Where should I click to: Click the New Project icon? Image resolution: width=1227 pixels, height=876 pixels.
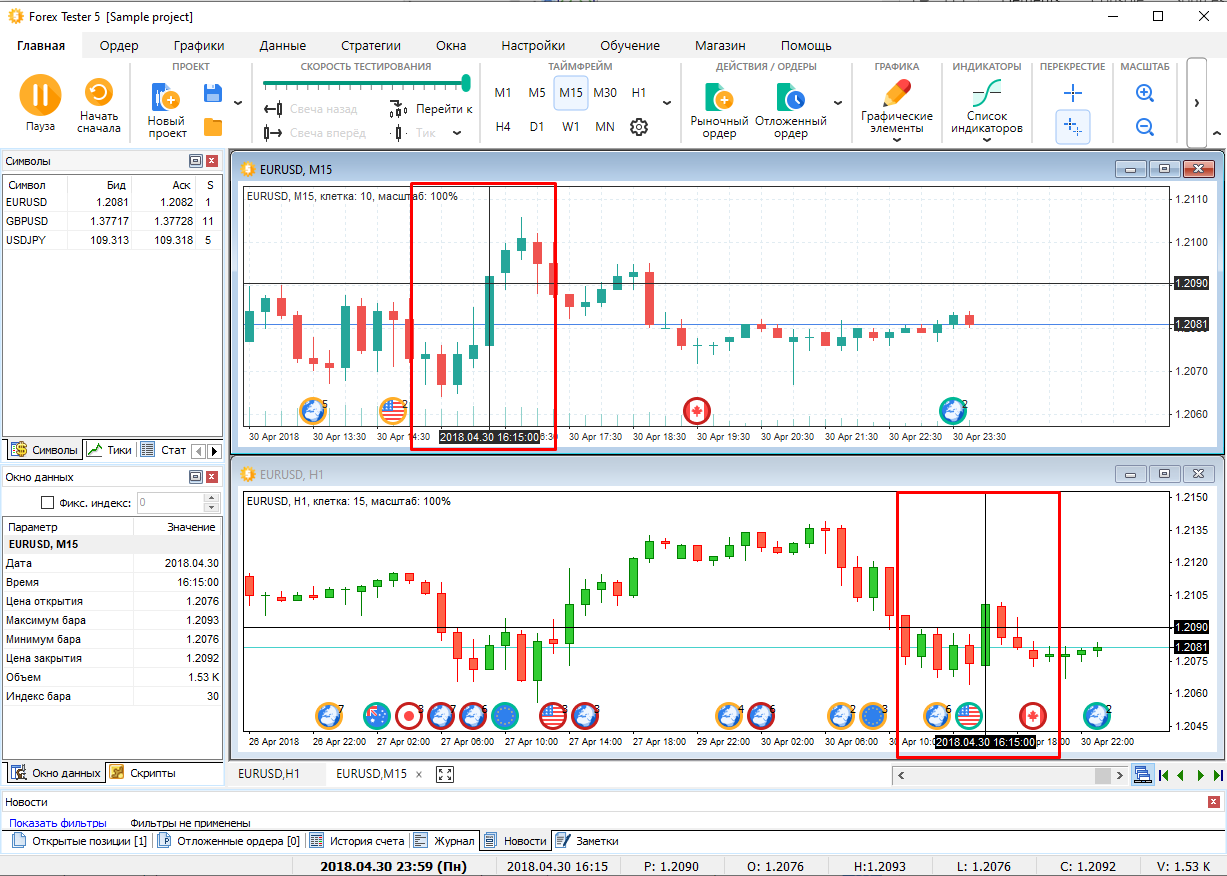coord(166,98)
